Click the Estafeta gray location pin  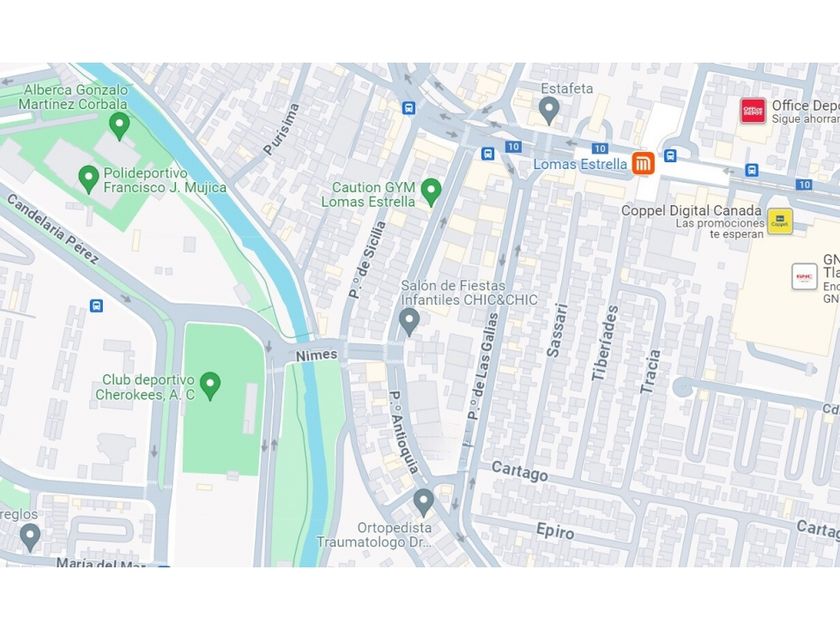pos(549,111)
